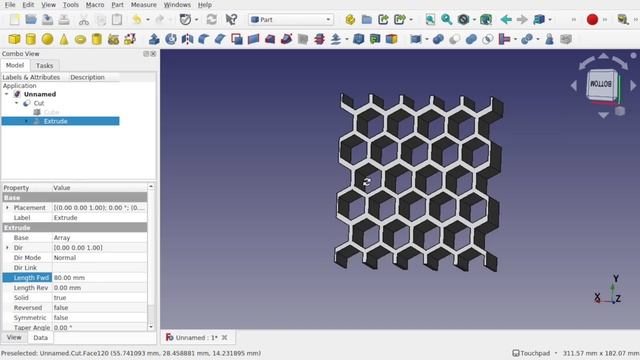The image size is (640, 360).
Task: Rotate view with nav cube right arrow
Action: pyautogui.click(x=633, y=85)
